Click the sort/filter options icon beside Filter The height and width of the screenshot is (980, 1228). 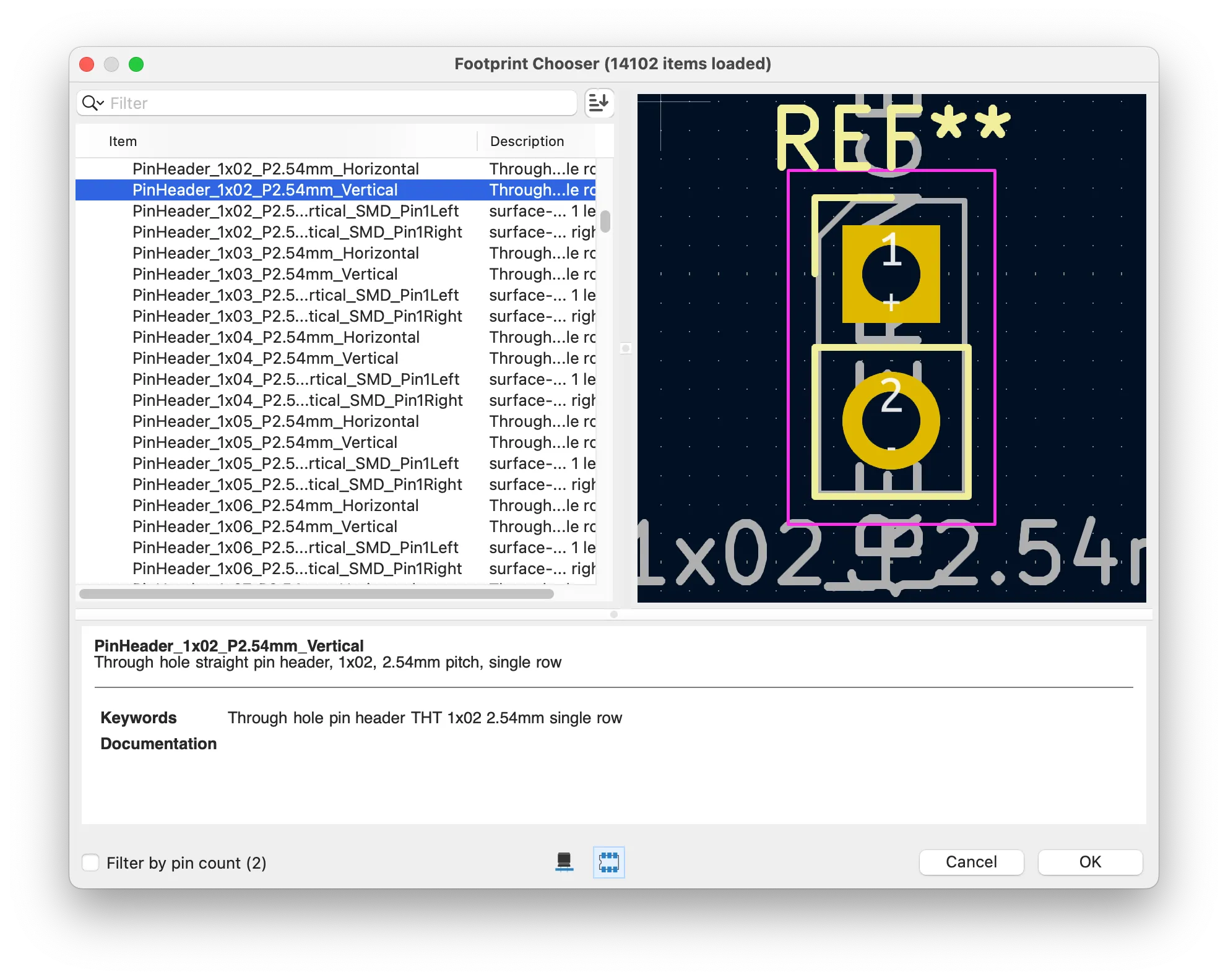[x=599, y=103]
